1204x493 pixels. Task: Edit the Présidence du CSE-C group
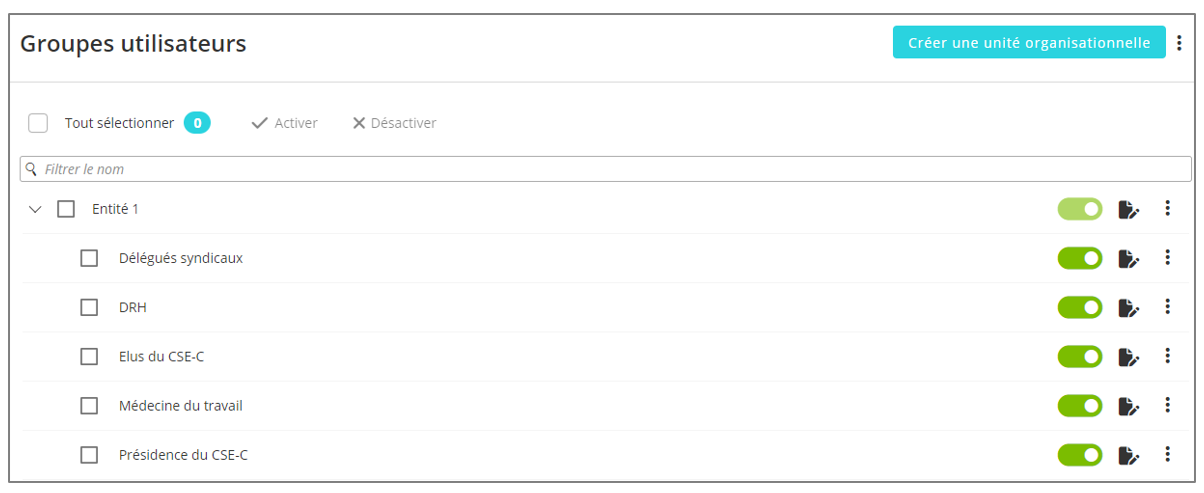coord(1128,455)
